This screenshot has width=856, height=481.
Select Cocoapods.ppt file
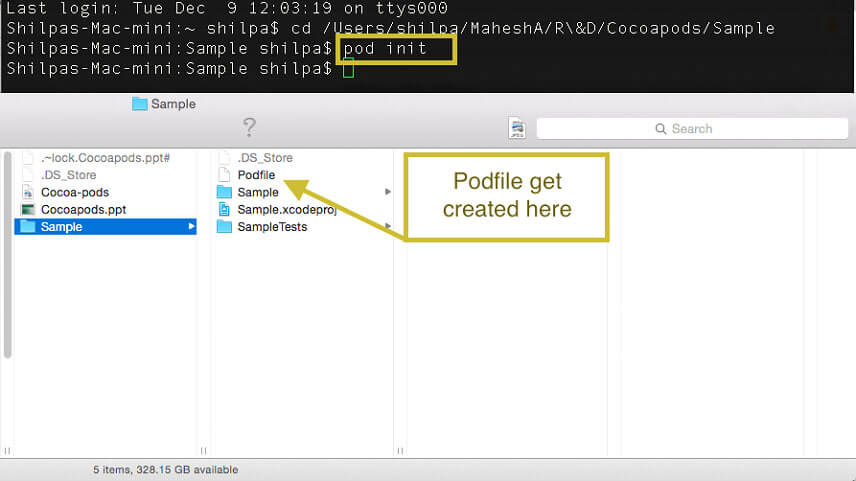[83, 210]
